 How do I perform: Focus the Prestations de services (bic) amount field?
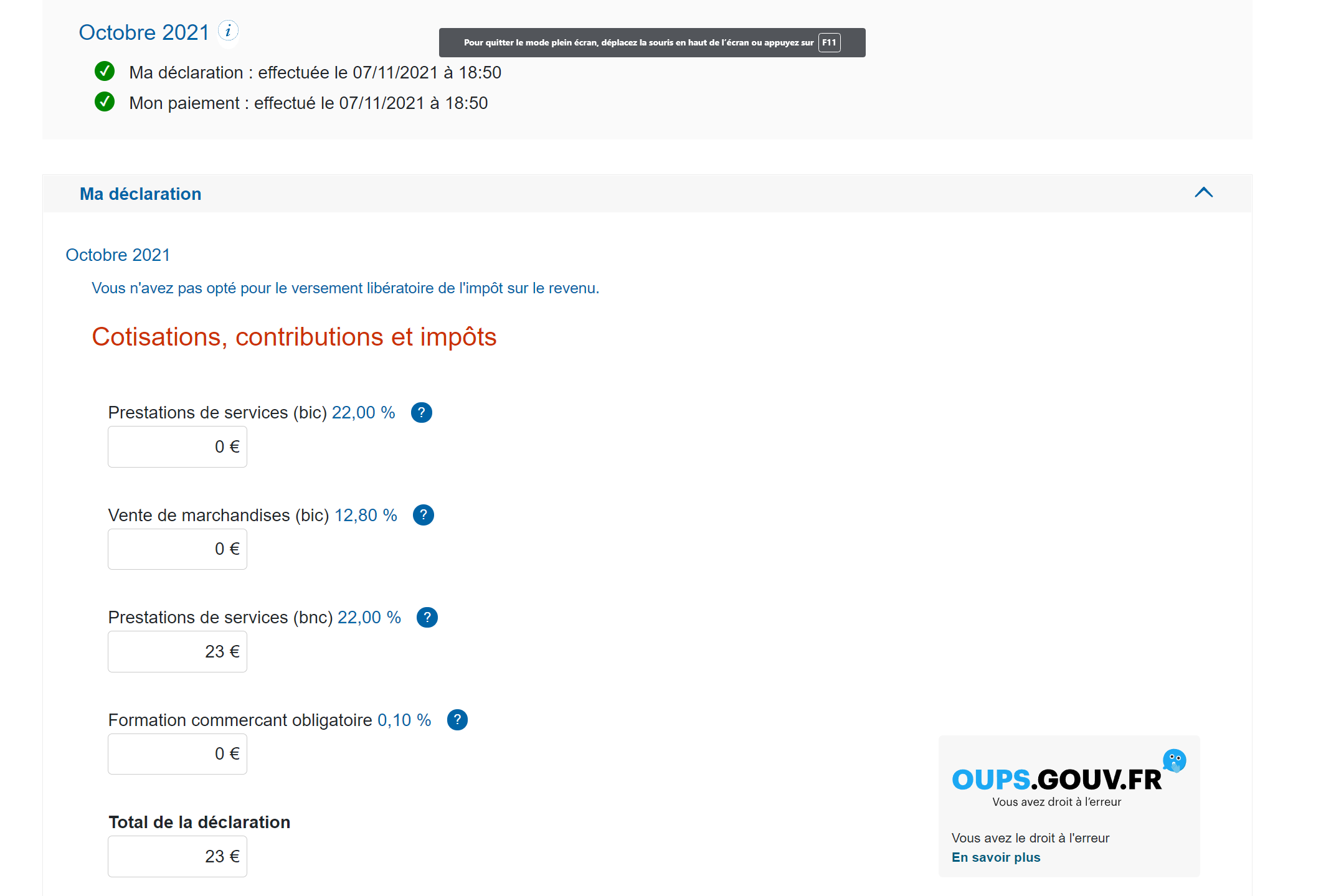coord(178,447)
